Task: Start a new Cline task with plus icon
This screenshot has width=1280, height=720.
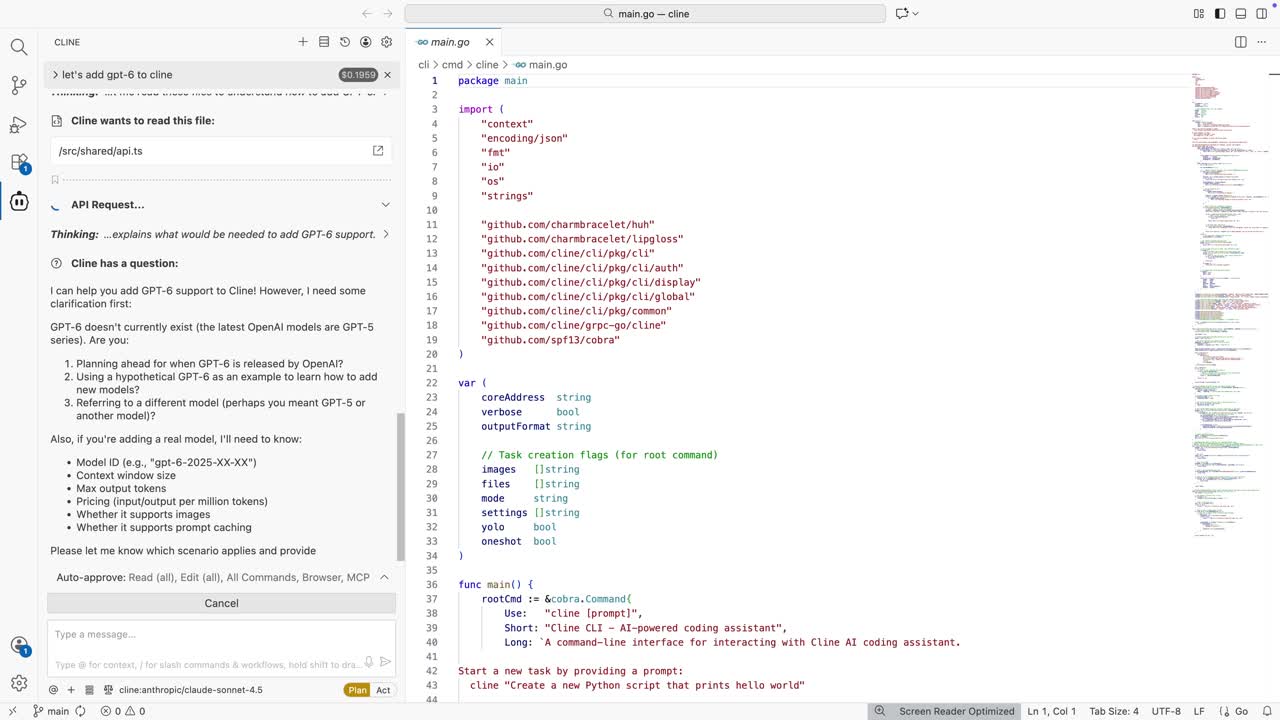Action: 303,42
